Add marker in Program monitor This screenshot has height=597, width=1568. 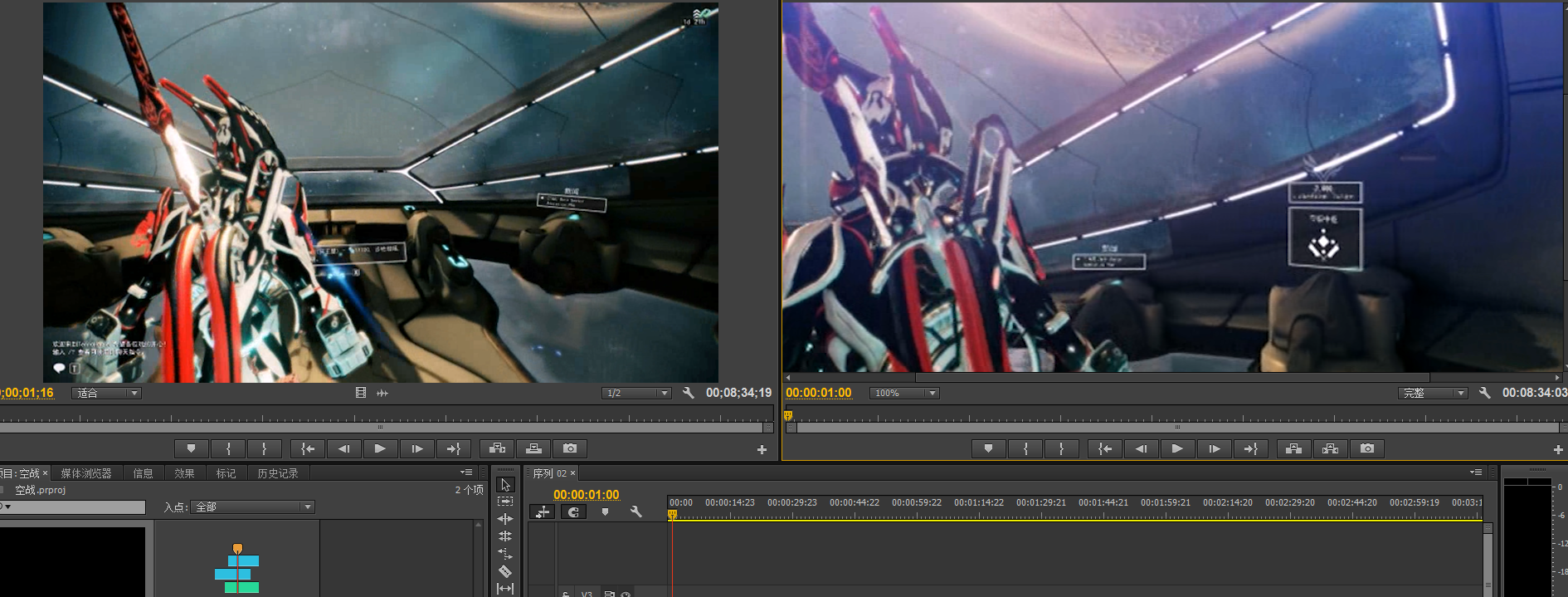988,448
